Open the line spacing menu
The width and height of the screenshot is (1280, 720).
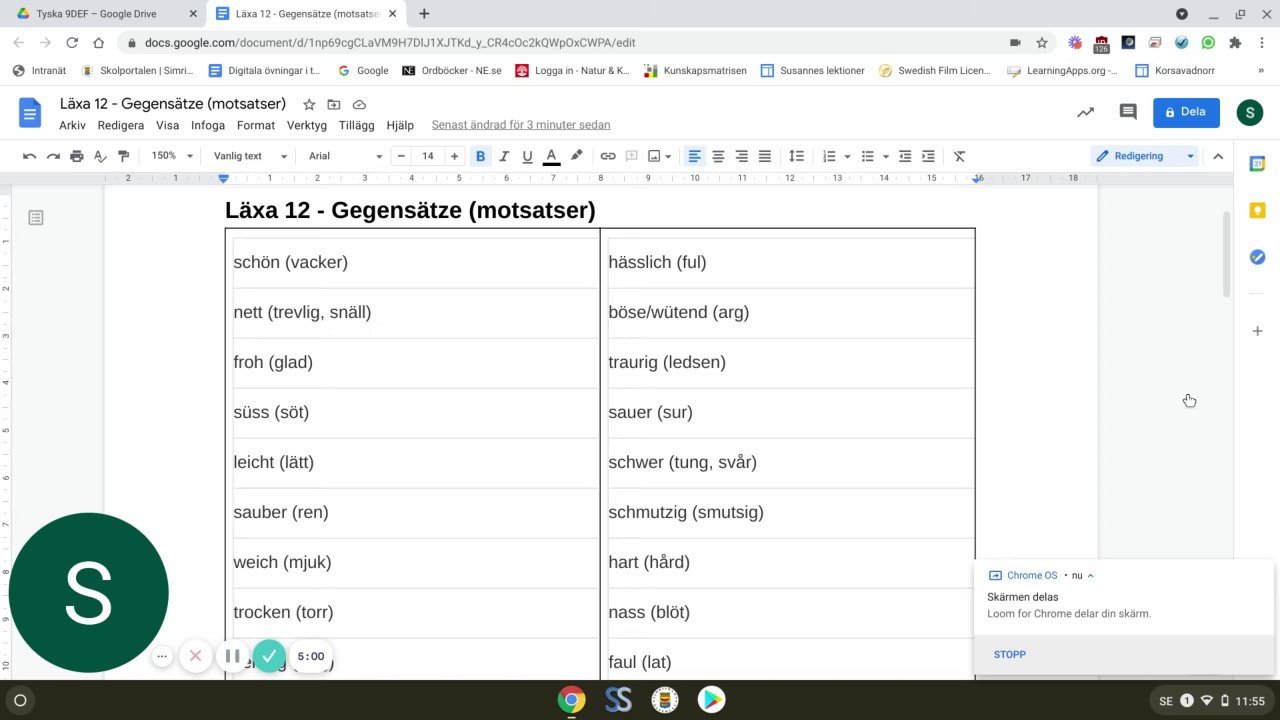coord(796,156)
